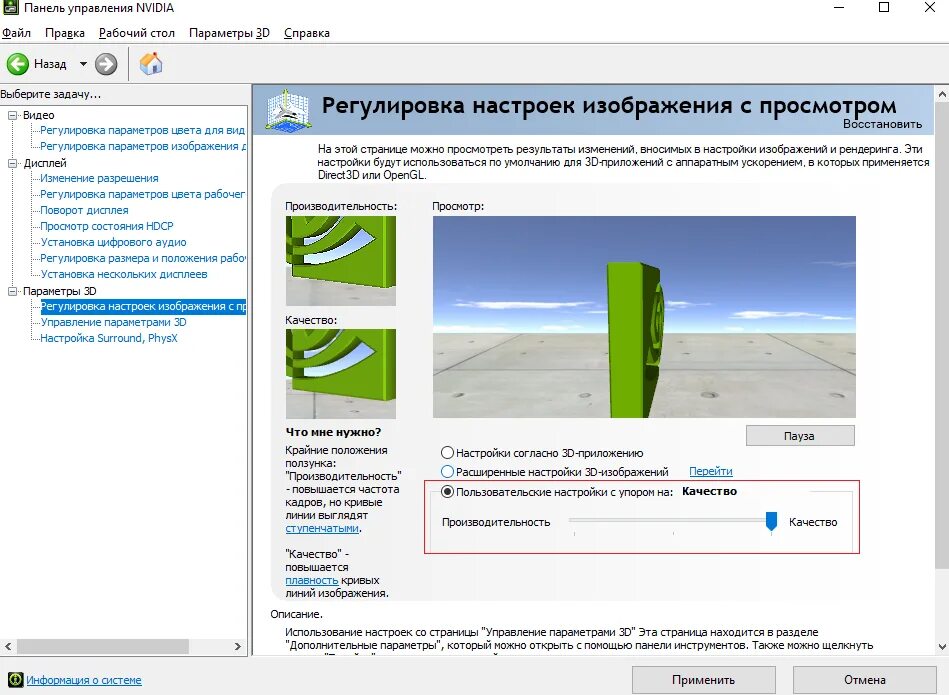Click the task tree's left scroll arrow
Image resolution: width=949 pixels, height=695 pixels.
(8, 647)
